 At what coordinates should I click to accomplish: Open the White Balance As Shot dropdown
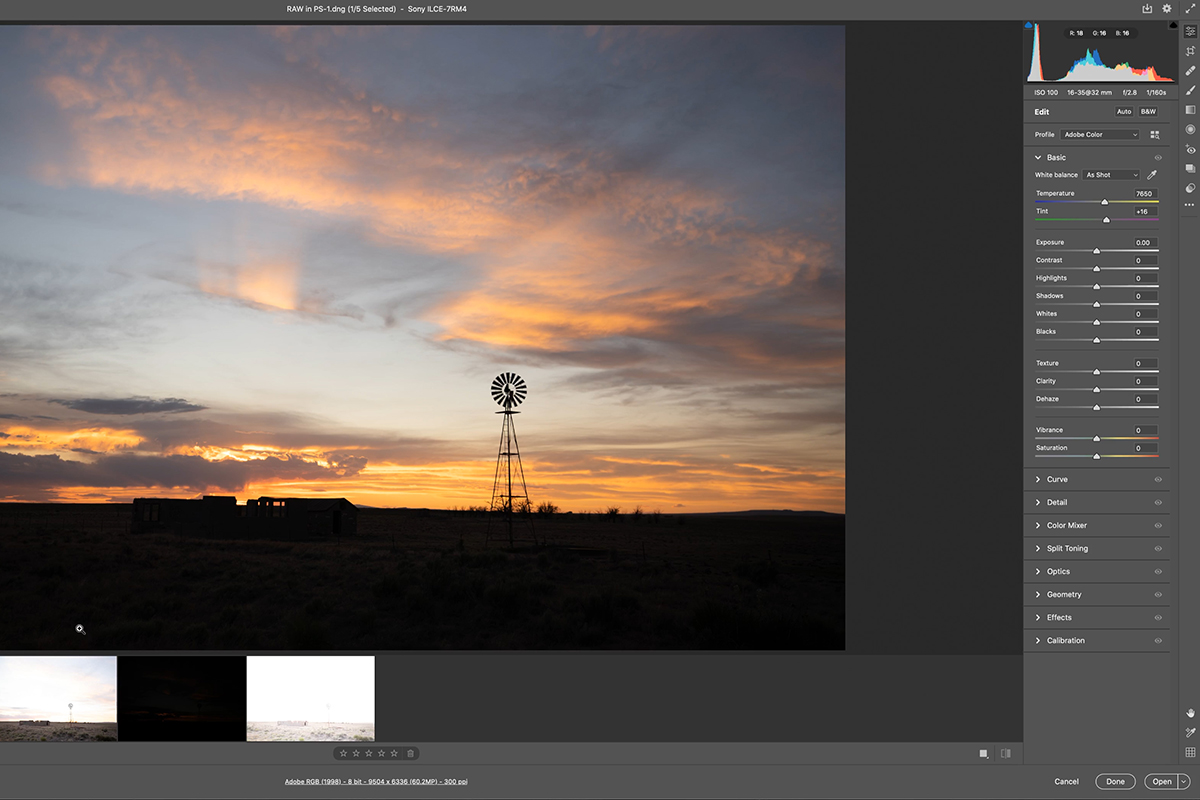1112,174
